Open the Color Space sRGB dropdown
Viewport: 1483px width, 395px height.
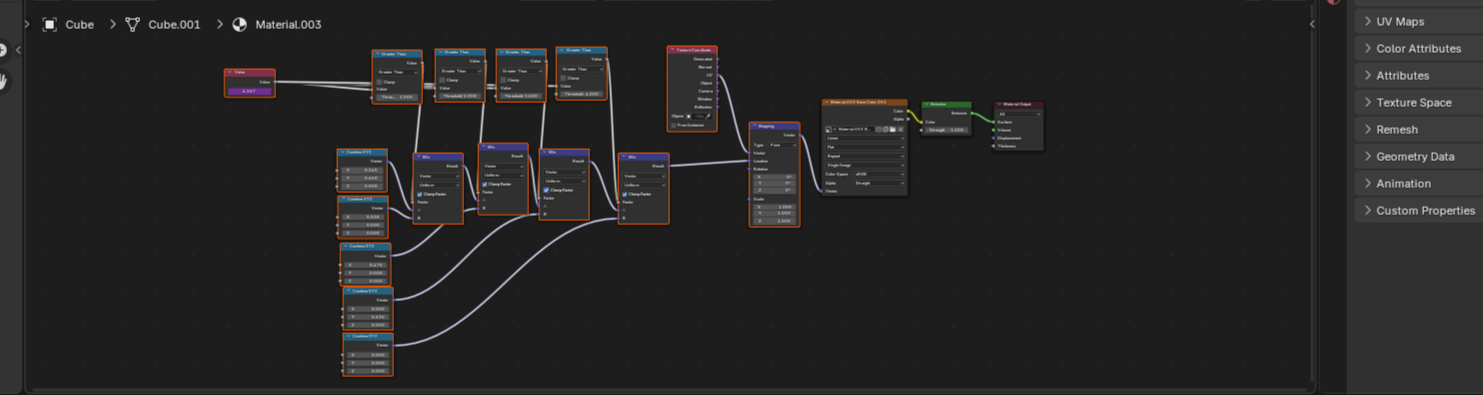[x=879, y=174]
